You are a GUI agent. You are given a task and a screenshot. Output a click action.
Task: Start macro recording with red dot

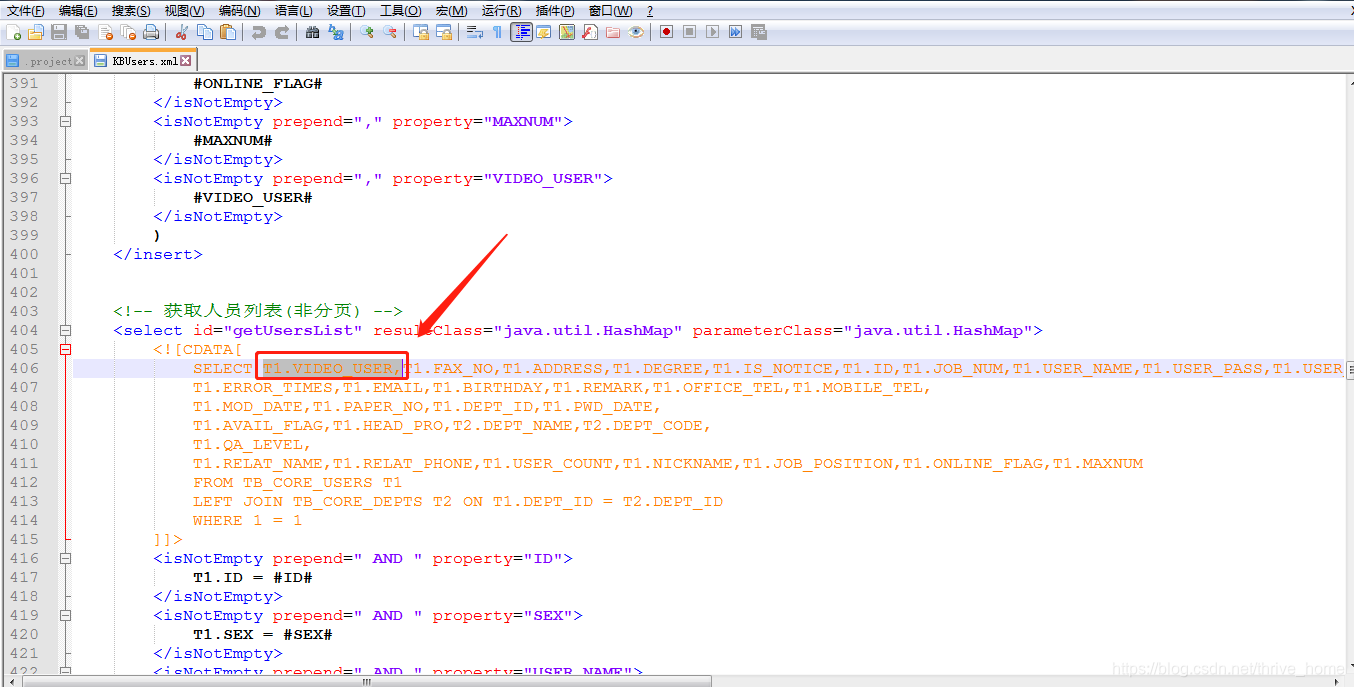(666, 32)
